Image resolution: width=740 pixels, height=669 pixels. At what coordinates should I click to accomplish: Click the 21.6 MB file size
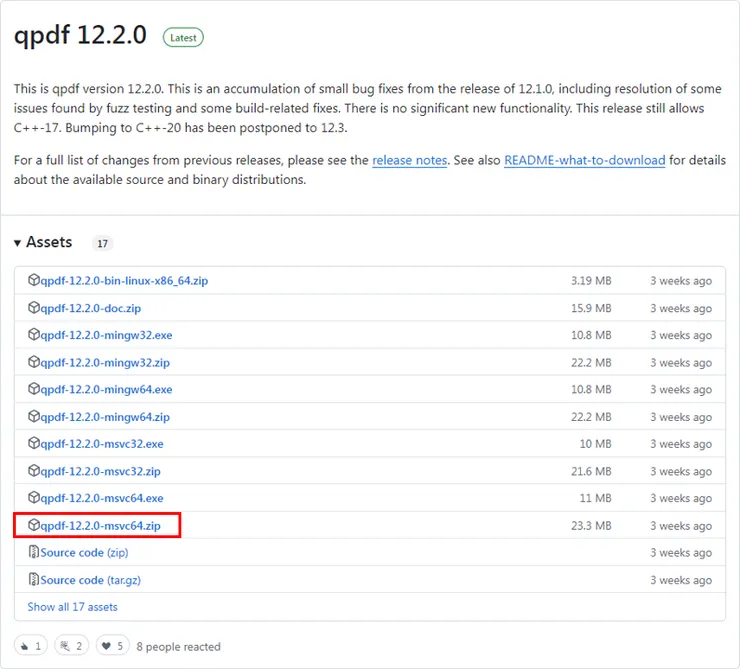click(591, 471)
